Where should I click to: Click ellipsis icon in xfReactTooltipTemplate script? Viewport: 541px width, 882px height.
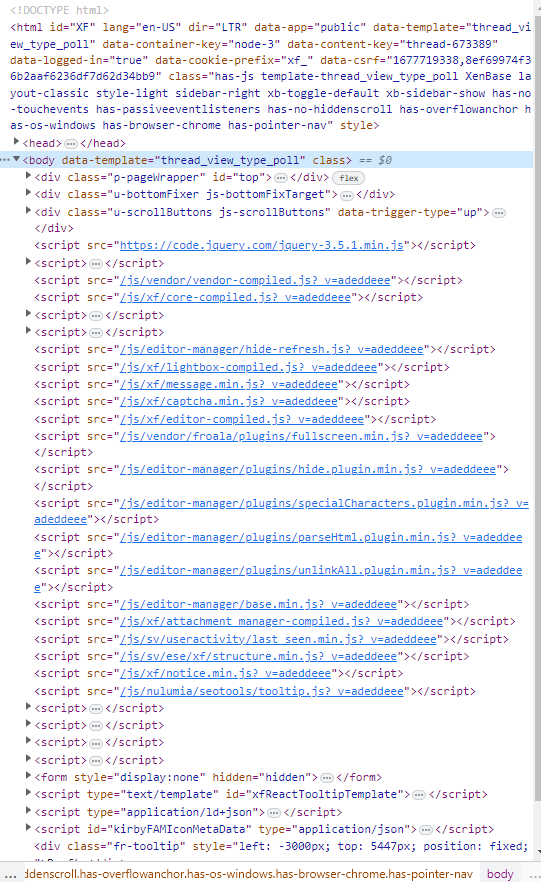pos(418,794)
